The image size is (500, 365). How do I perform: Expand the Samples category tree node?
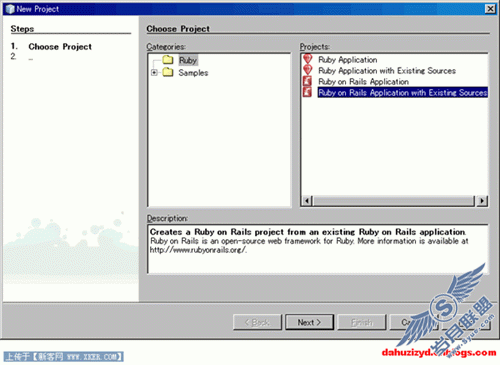coord(154,72)
